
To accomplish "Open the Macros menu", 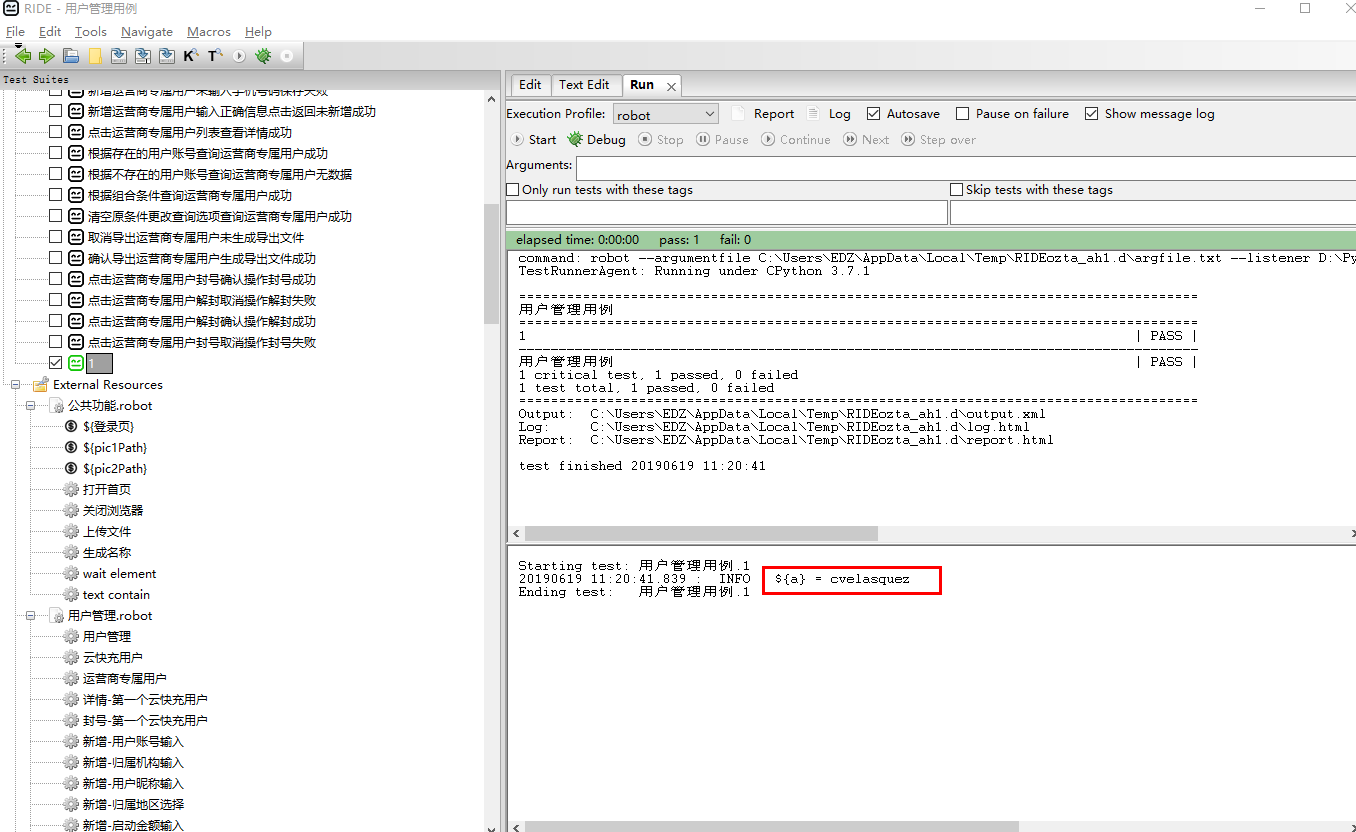I will click(x=209, y=32).
